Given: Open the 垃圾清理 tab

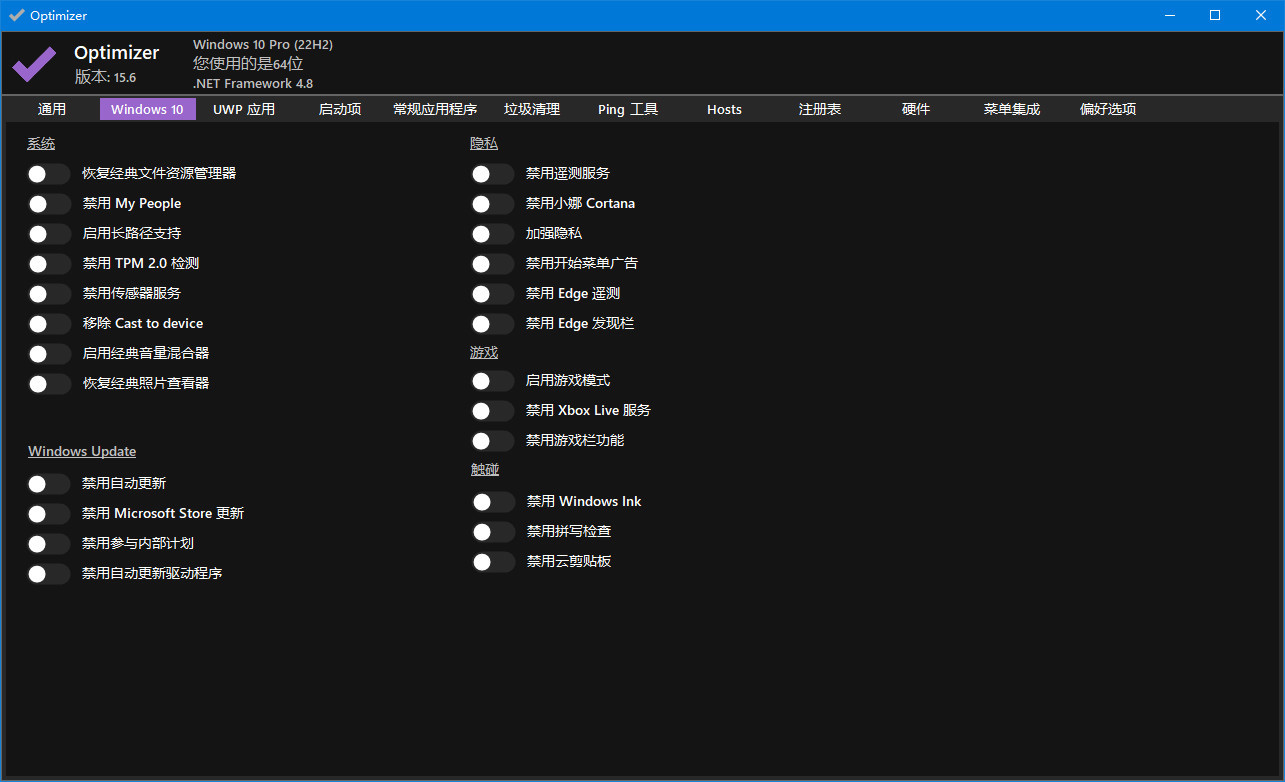Looking at the screenshot, I should [x=532, y=109].
